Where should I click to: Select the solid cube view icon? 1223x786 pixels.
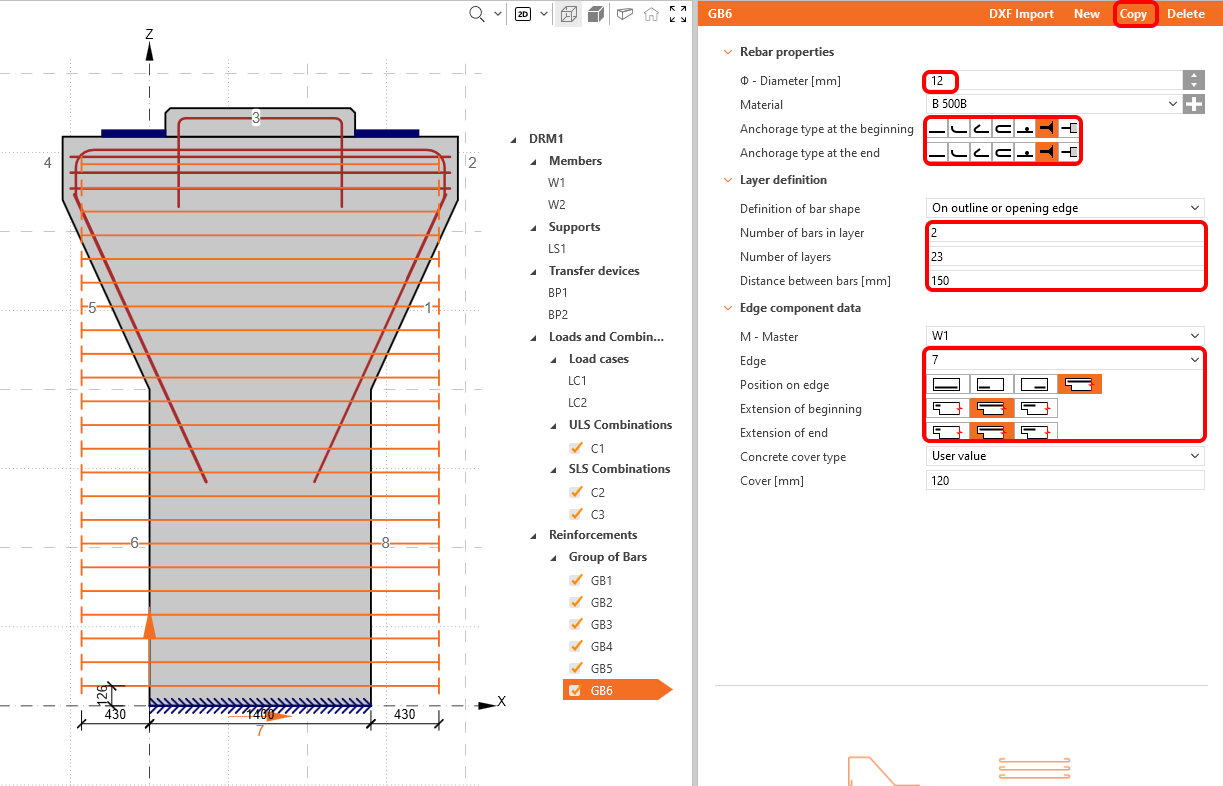click(596, 14)
